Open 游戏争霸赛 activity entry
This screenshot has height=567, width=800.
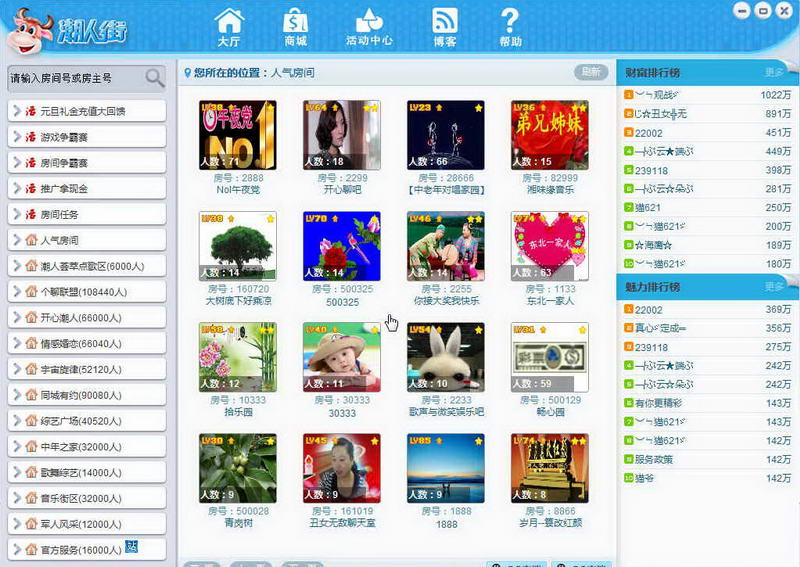point(87,137)
